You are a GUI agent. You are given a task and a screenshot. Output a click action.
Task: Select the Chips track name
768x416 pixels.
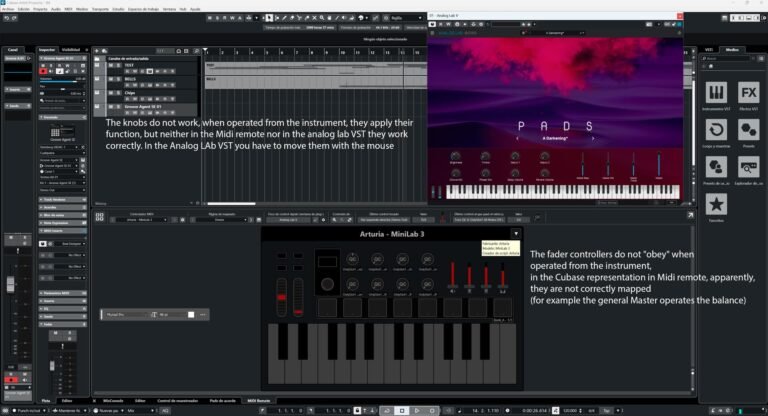pyautogui.click(x=130, y=93)
